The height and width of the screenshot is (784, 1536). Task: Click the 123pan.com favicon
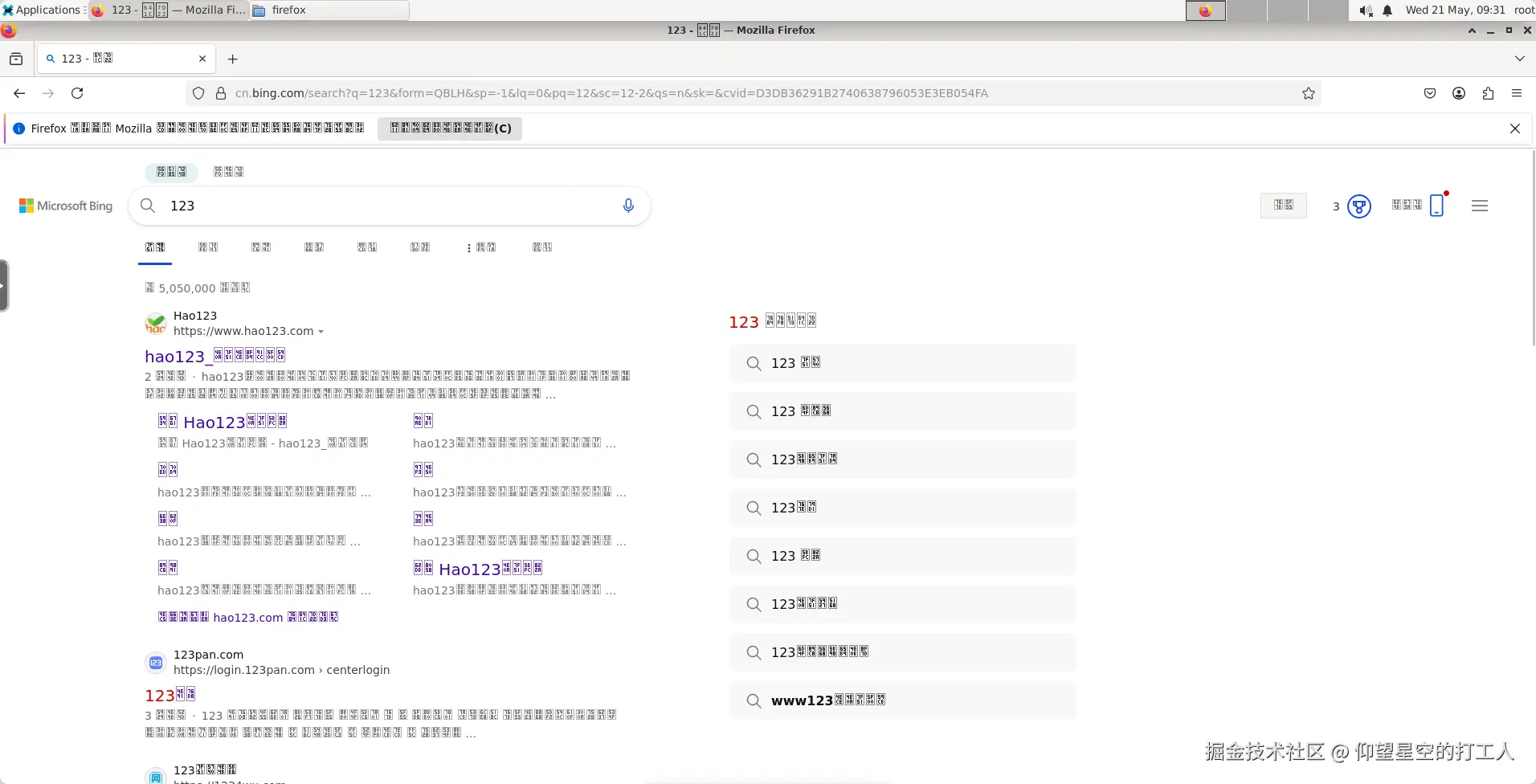point(156,663)
